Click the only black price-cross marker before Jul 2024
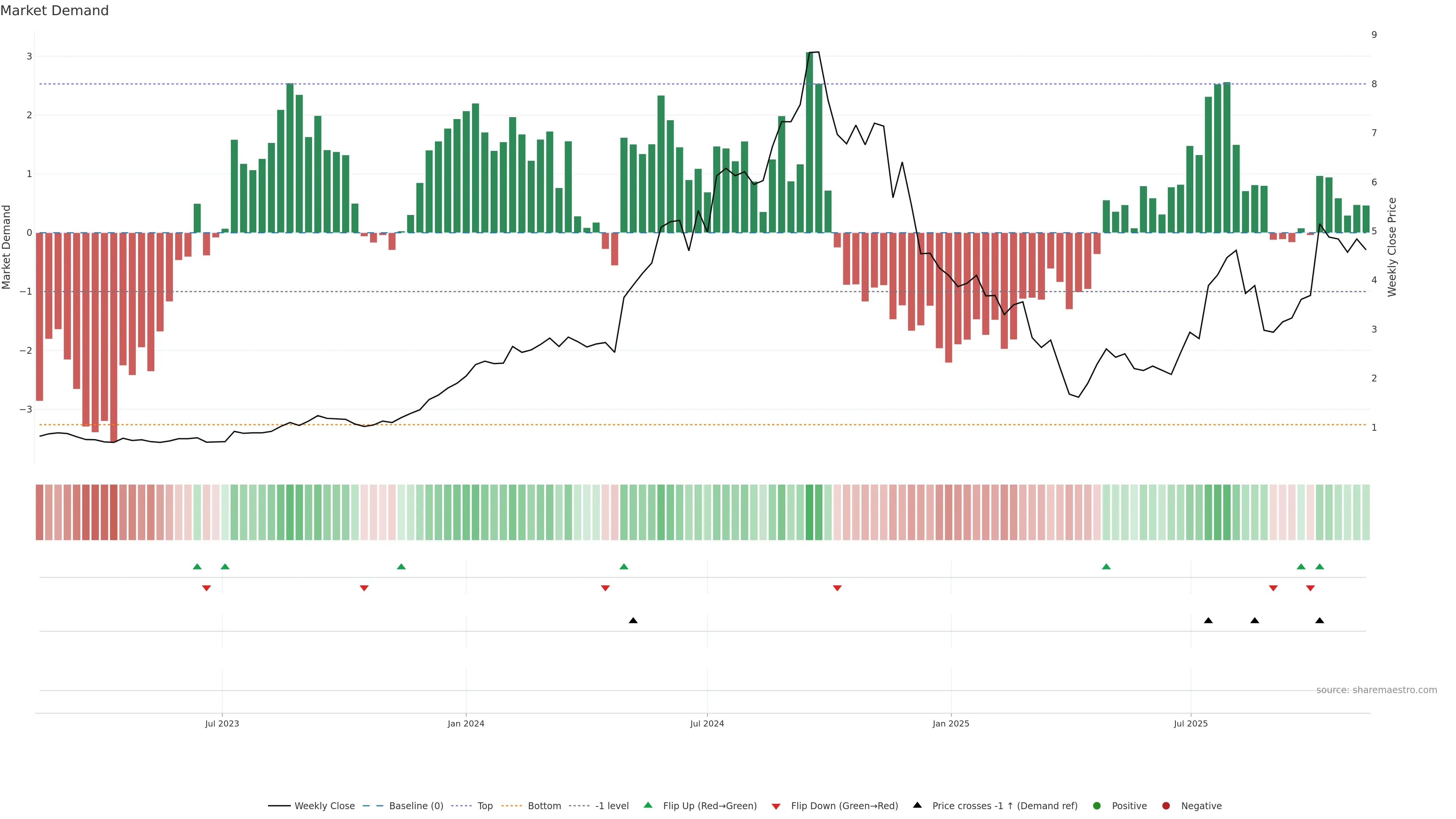The image size is (1456, 819). tap(633, 621)
